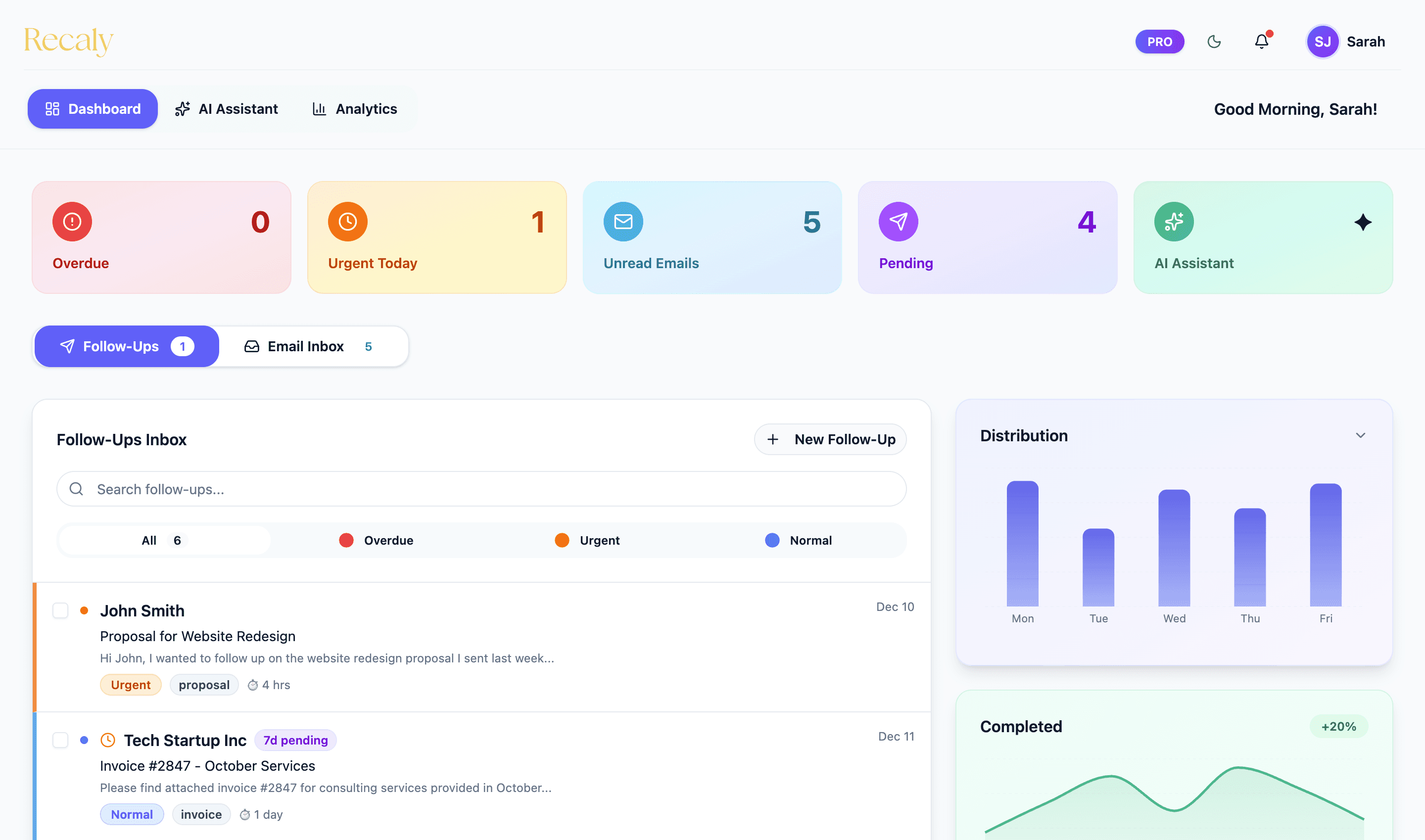Click the green AI Assistant sparkle icon
This screenshot has height=840, width=1425.
pos(1174,221)
